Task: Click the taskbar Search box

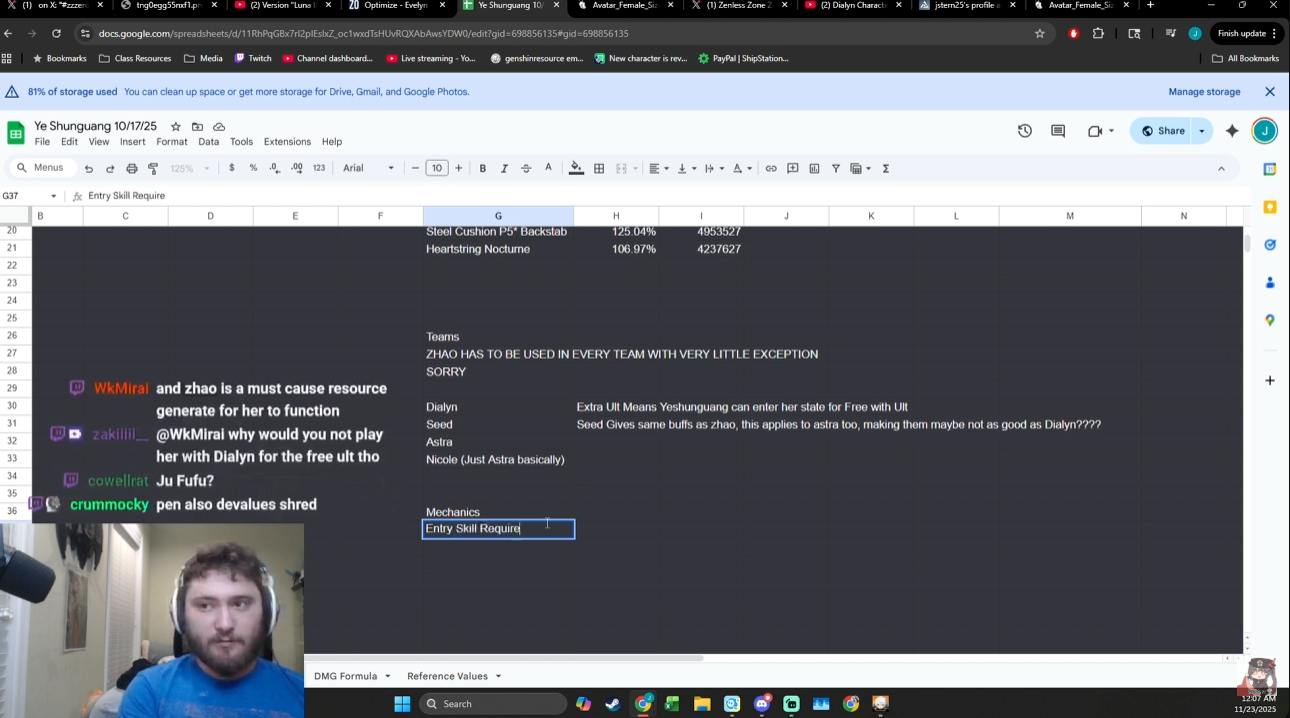Action: [x=493, y=704]
